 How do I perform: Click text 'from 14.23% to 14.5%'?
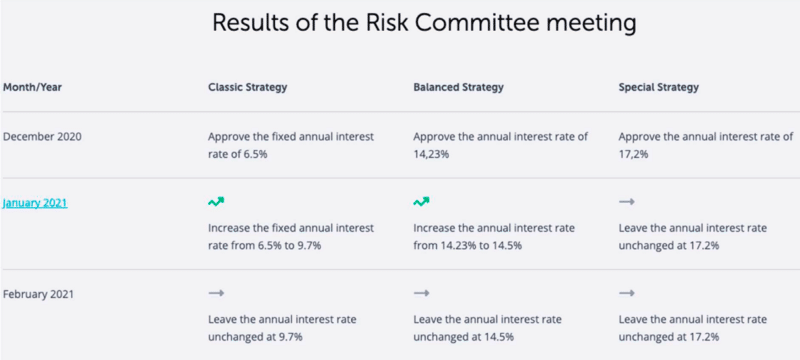(467, 245)
